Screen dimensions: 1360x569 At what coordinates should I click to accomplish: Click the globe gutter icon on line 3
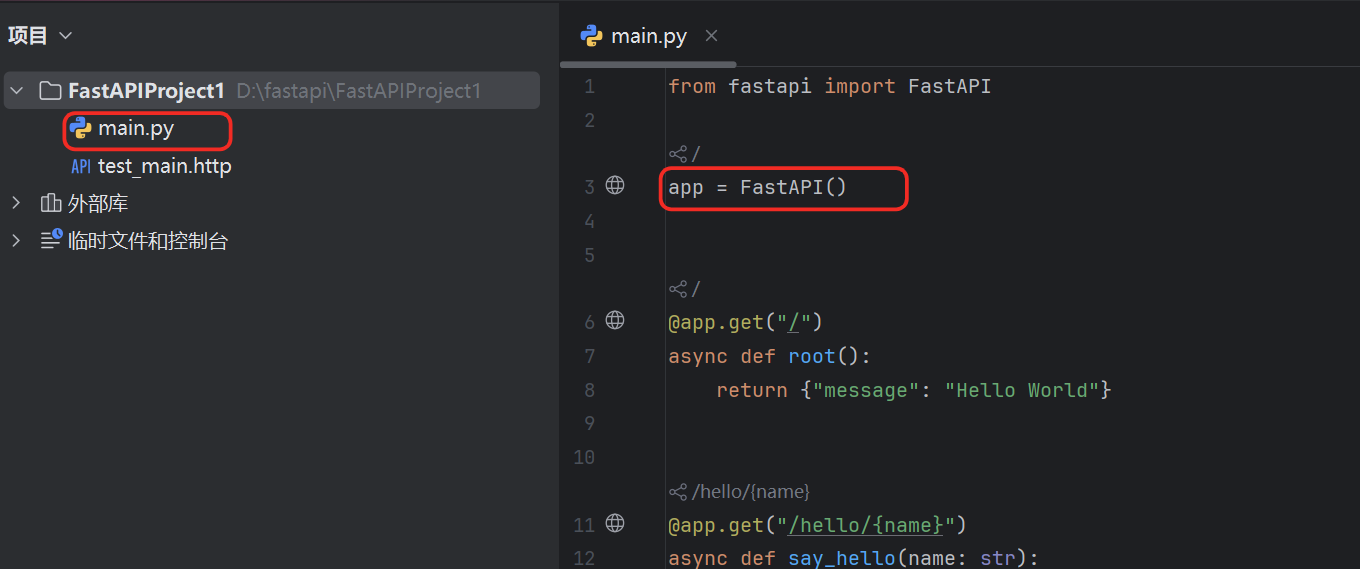coord(616,185)
